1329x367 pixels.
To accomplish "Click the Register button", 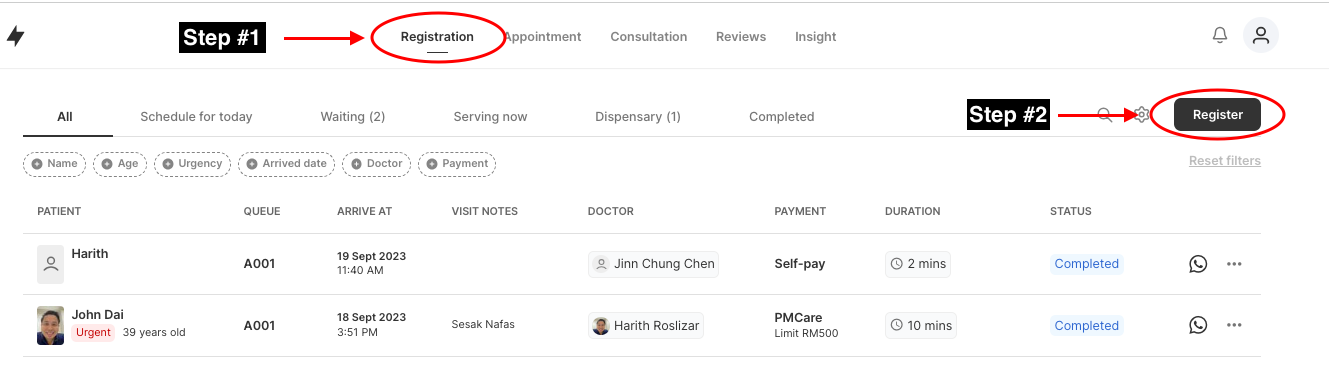I will [x=1217, y=114].
